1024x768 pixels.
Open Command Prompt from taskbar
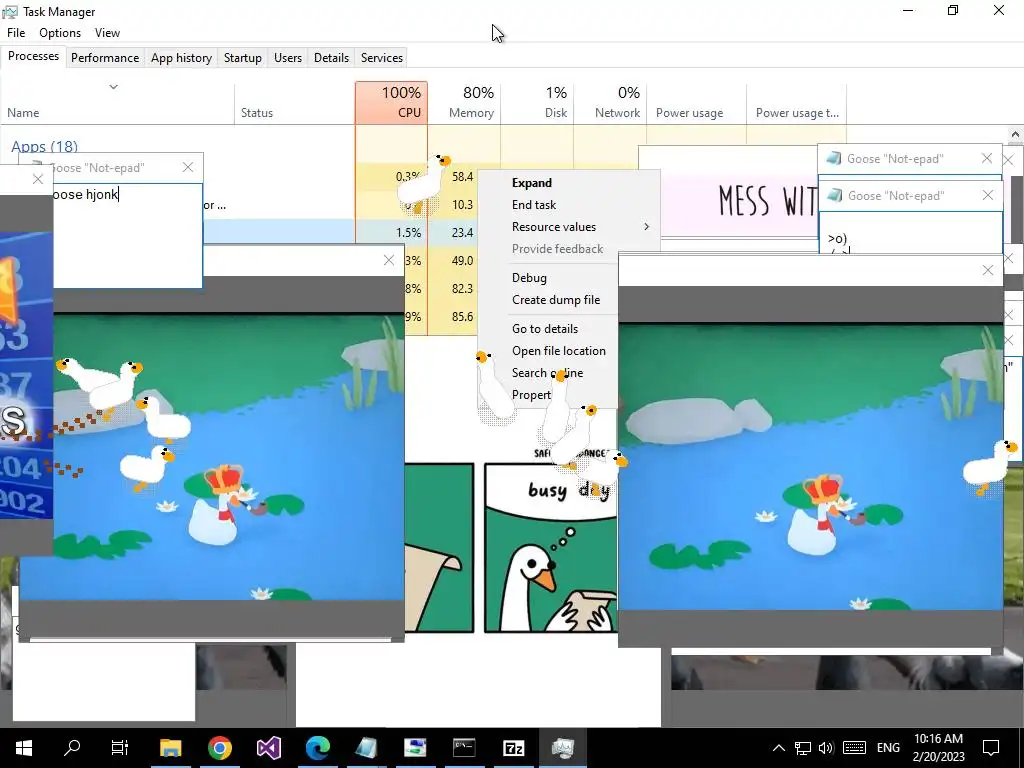(x=464, y=747)
